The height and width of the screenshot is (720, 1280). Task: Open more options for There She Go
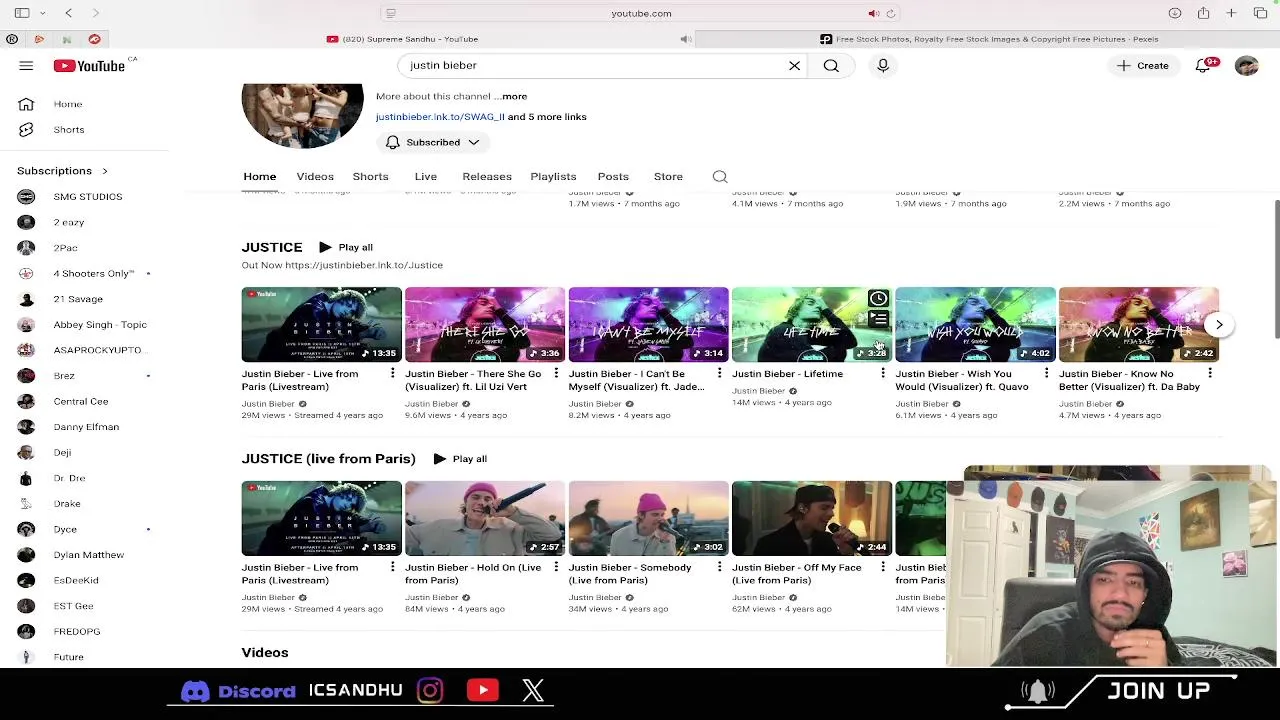[556, 374]
